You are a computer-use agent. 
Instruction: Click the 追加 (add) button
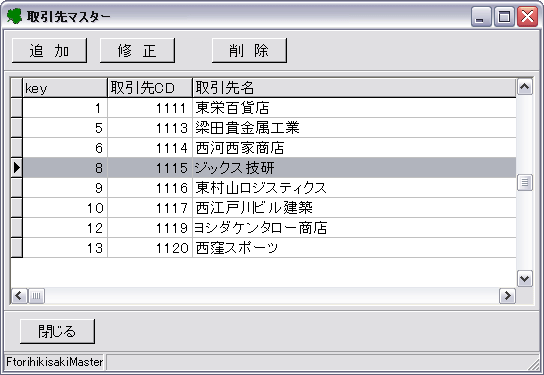coord(49,51)
